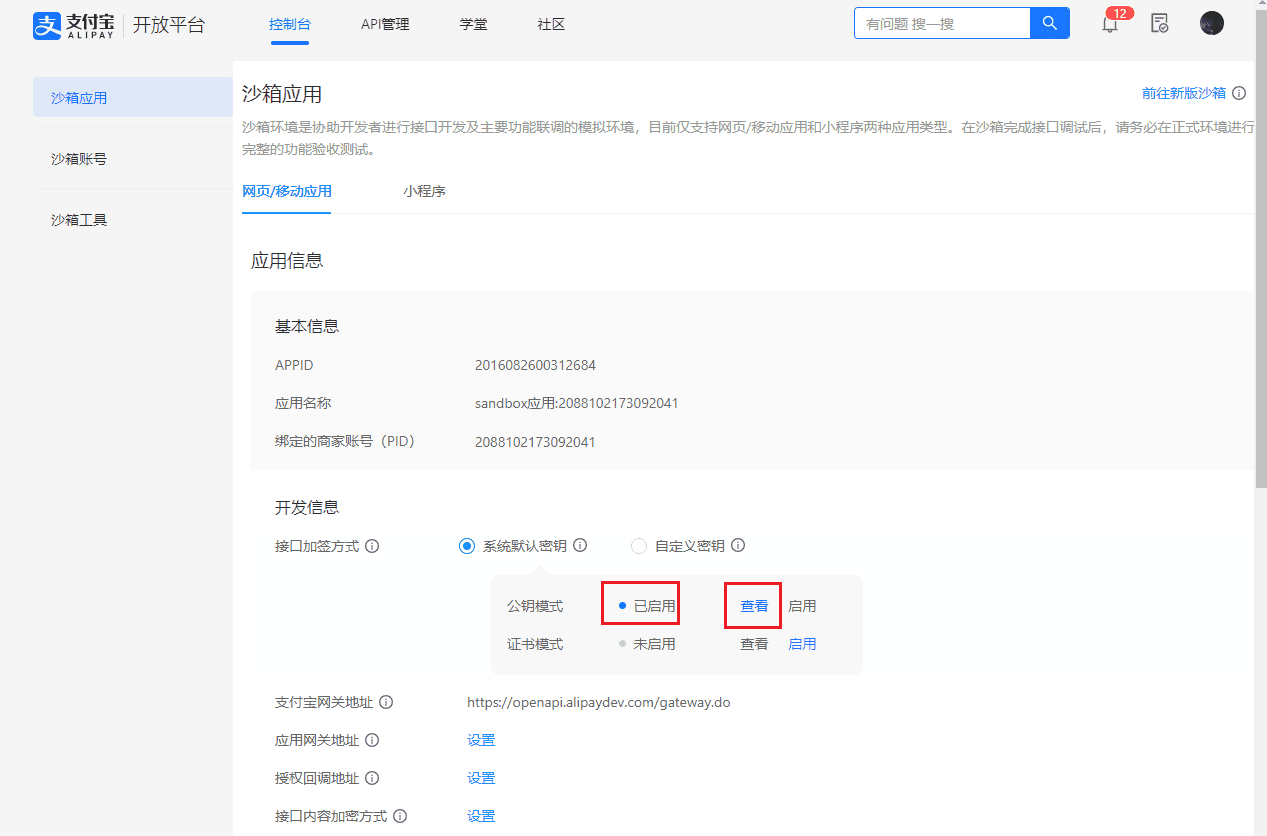Click the Alipay logo
1267x836 pixels.
tap(76, 25)
